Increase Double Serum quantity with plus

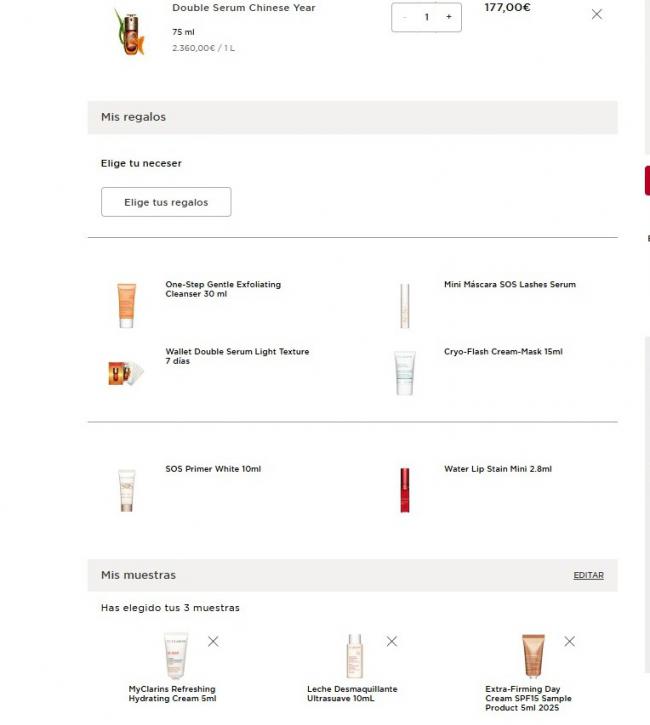(448, 17)
